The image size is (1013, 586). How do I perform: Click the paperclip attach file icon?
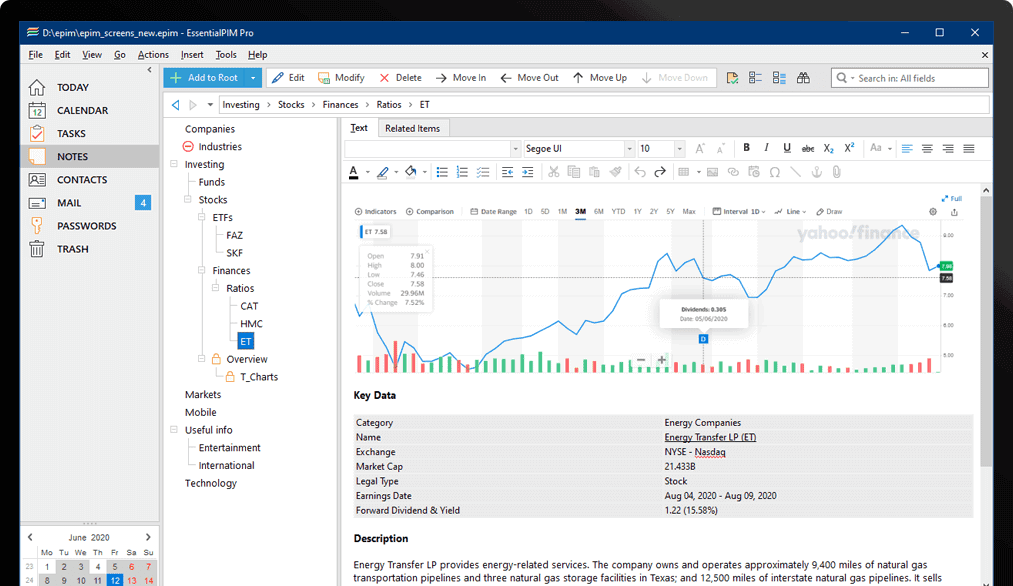click(x=836, y=172)
